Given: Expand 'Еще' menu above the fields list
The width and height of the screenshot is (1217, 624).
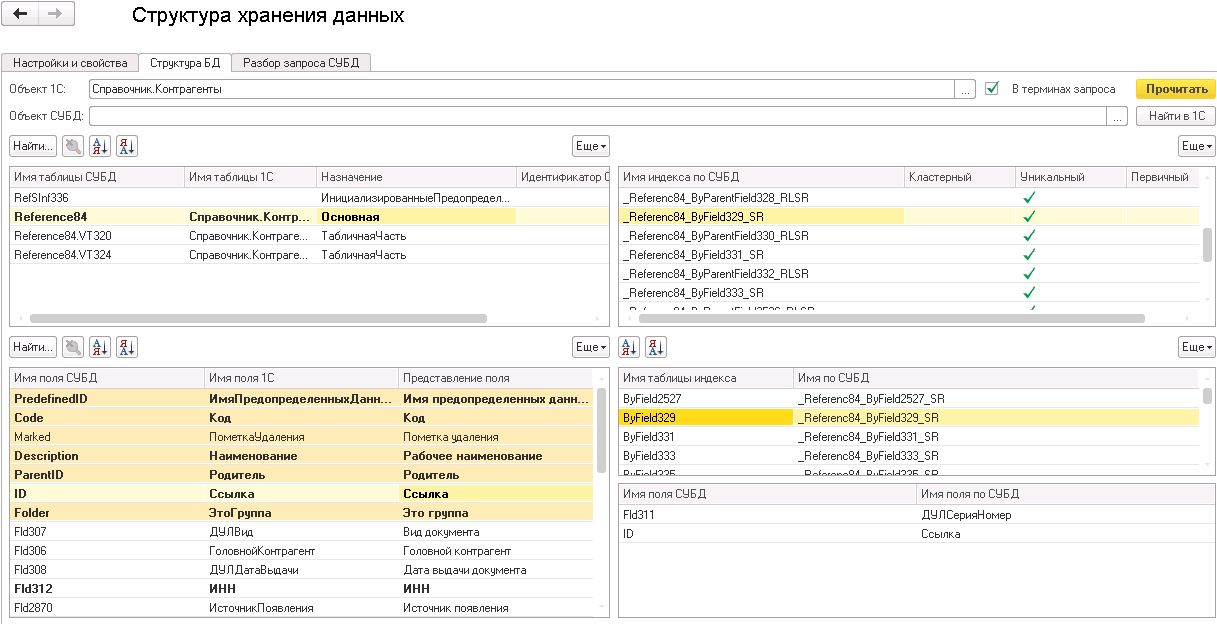Looking at the screenshot, I should click(x=590, y=347).
